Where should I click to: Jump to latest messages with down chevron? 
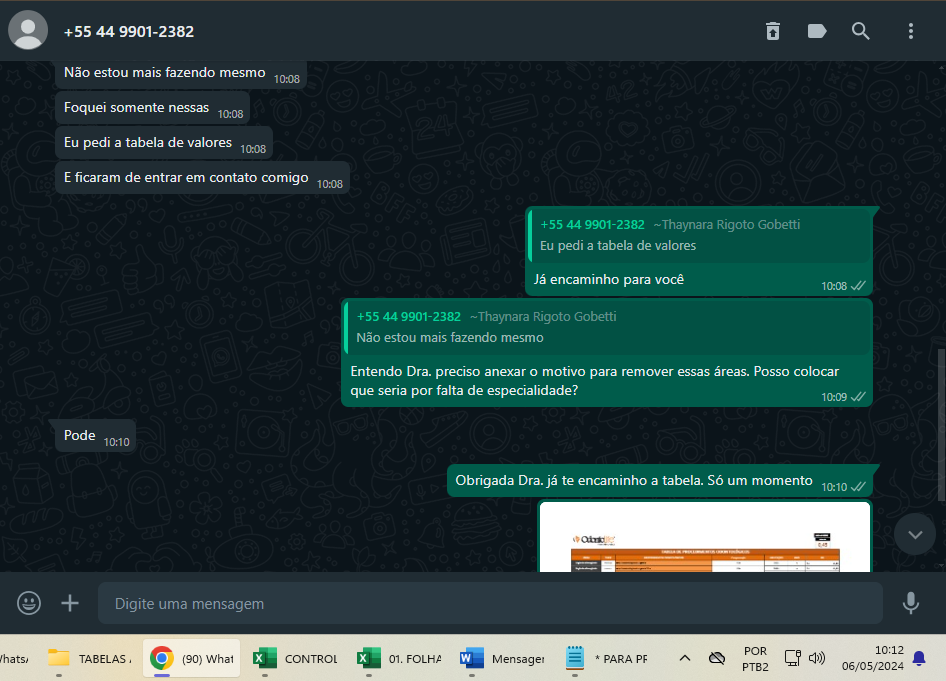(x=915, y=534)
